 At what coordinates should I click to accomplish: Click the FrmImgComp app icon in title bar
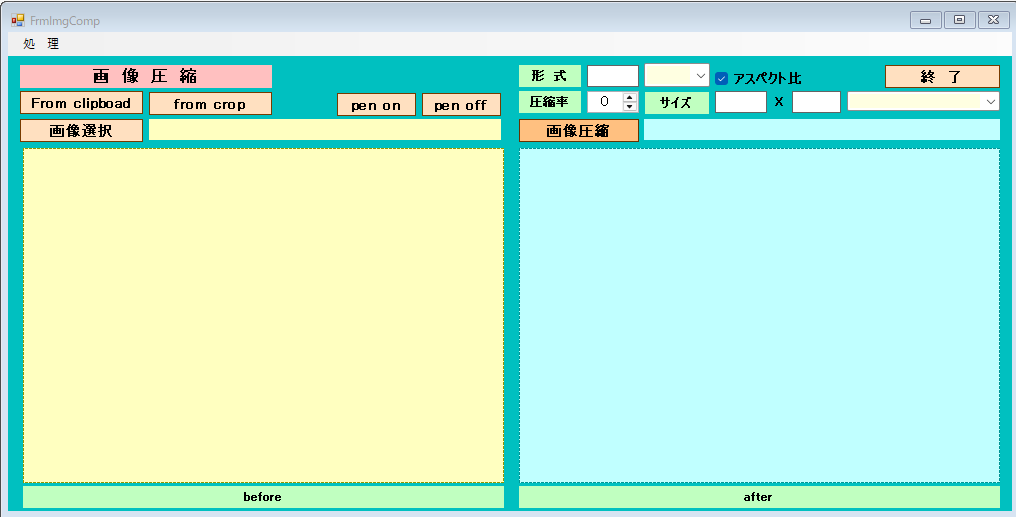[x=17, y=20]
